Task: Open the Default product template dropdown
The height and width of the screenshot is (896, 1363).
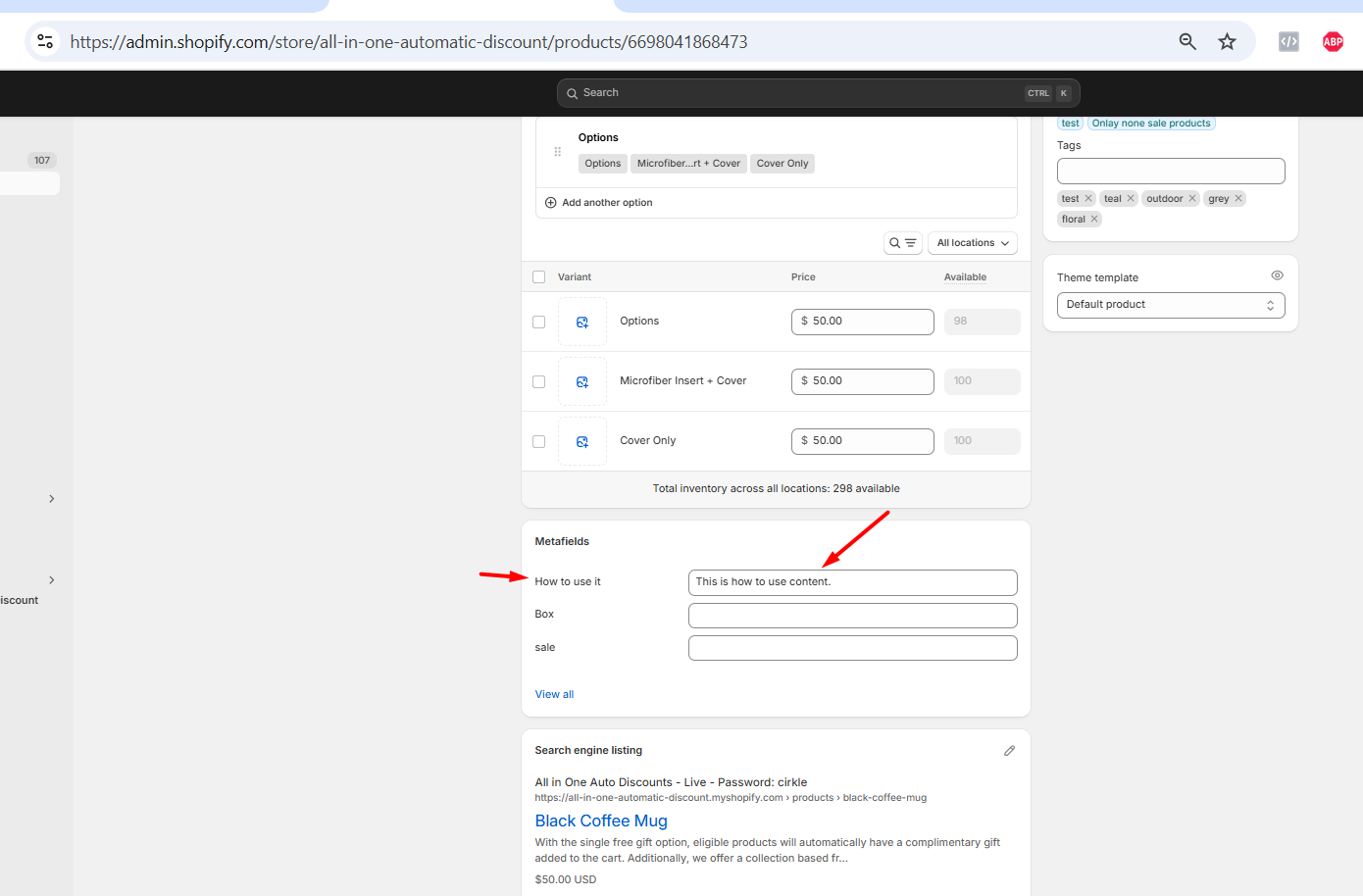Action: pos(1171,305)
